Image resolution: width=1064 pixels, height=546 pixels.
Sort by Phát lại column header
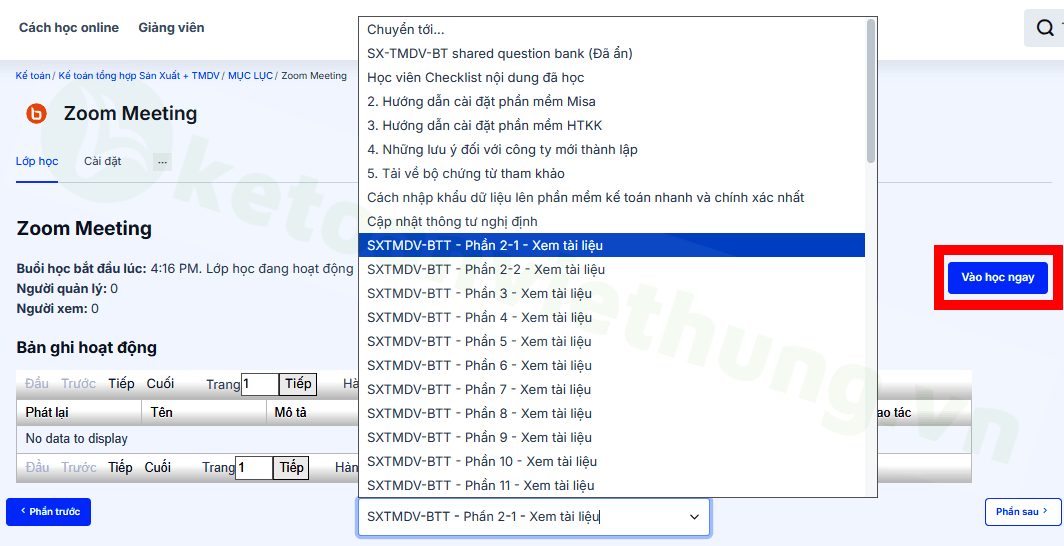pyautogui.click(x=47, y=413)
